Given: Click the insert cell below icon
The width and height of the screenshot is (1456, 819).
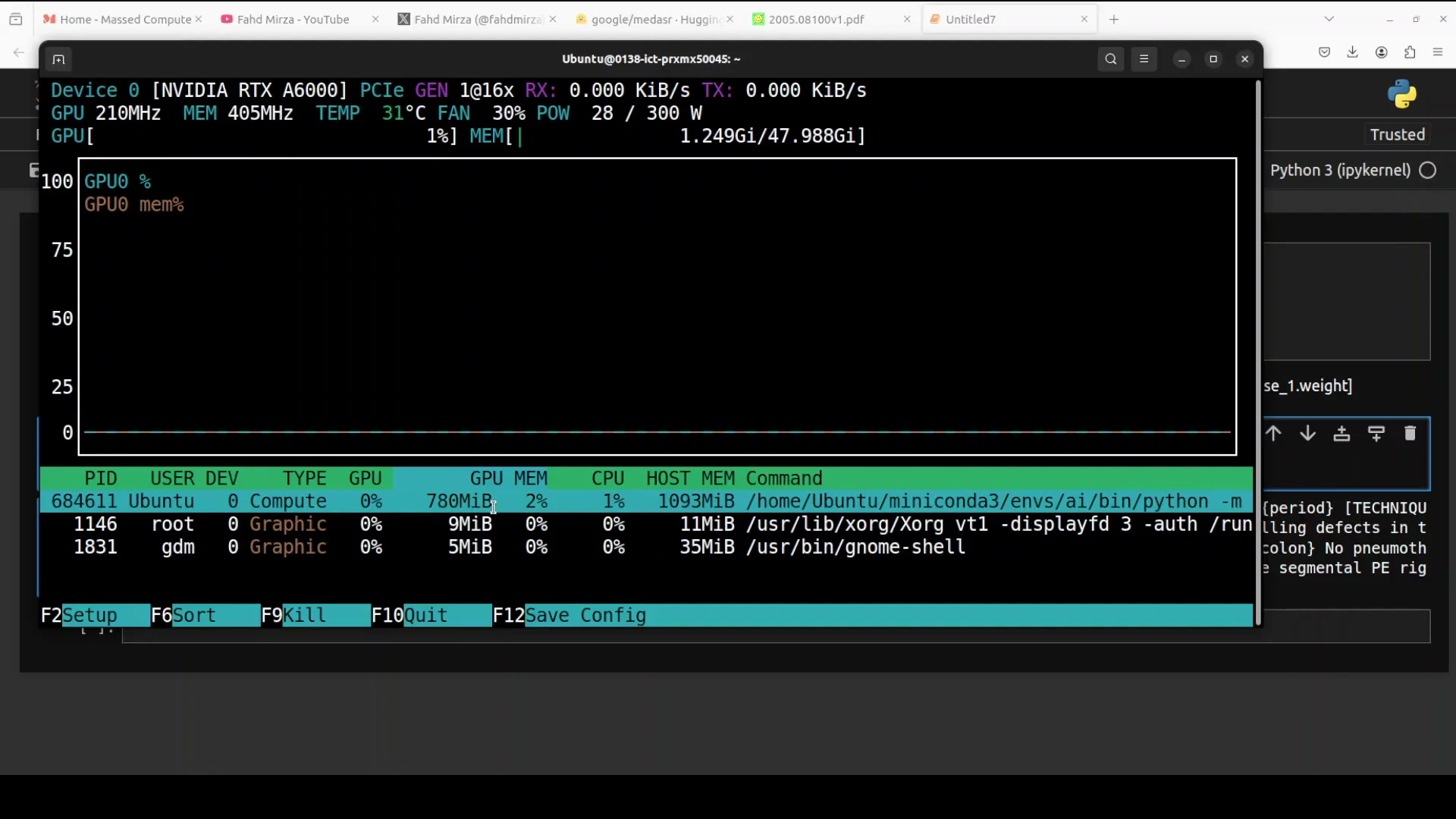Looking at the screenshot, I should click(x=1376, y=434).
